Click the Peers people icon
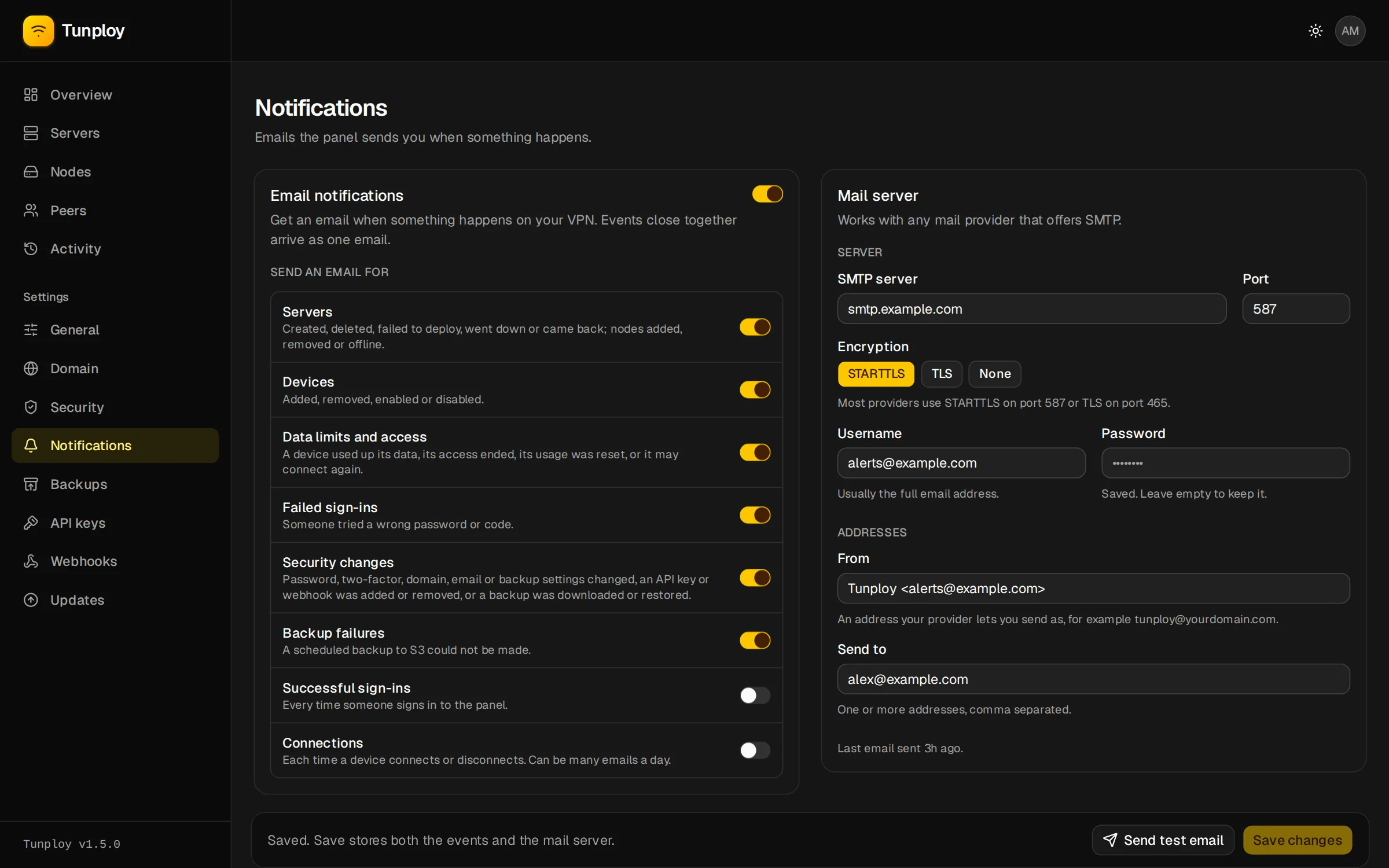This screenshot has width=1389, height=868. pos(31,211)
